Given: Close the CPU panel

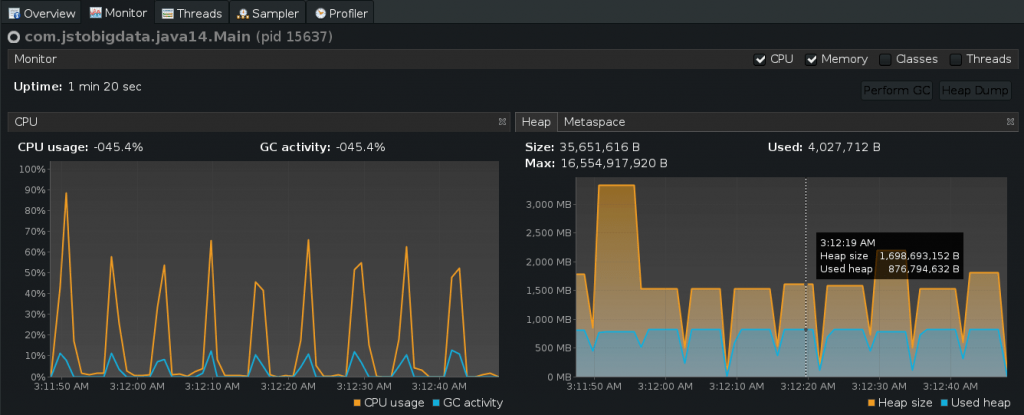Looking at the screenshot, I should point(502,122).
